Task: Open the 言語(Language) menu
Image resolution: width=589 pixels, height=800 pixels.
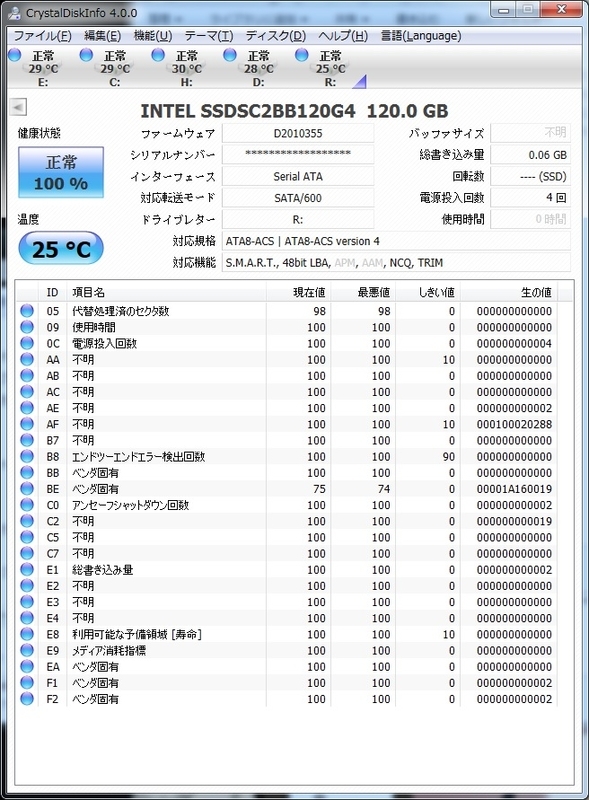Action: pos(421,36)
